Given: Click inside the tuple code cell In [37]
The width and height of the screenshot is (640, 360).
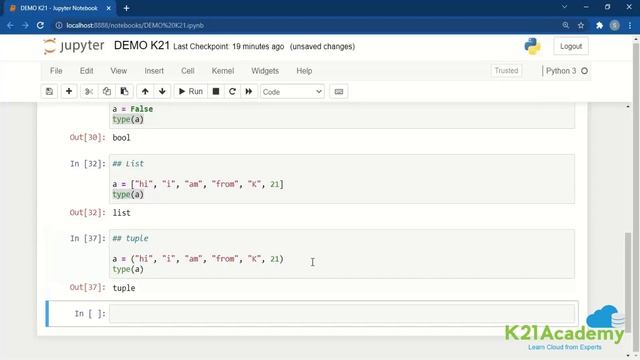Looking at the screenshot, I should 342,253.
